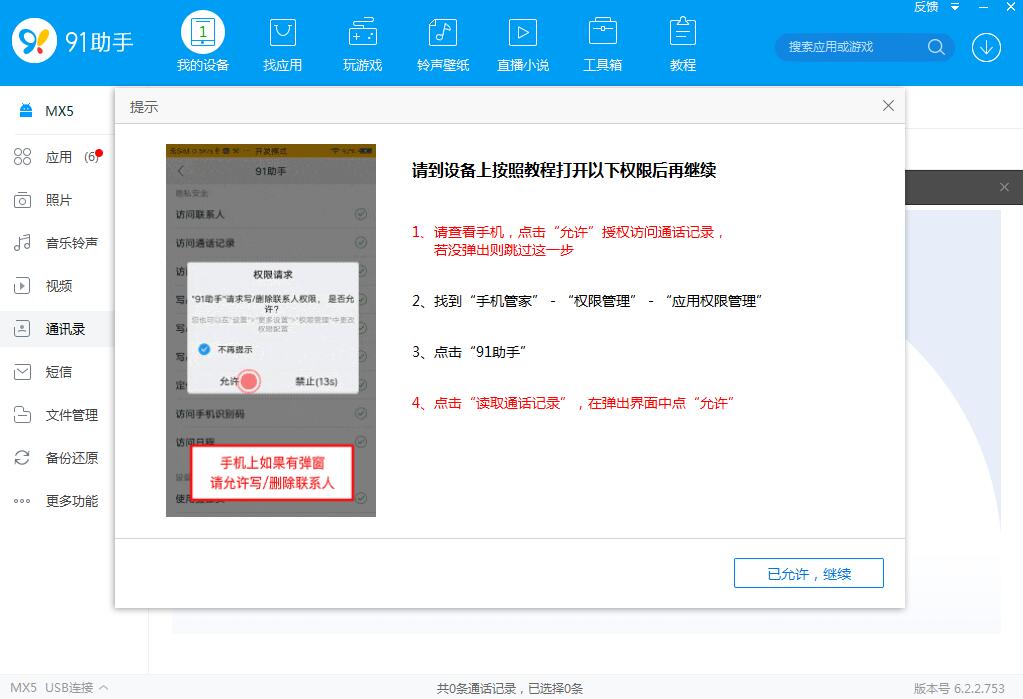Open 我的设备 in the top toolbar
Viewport: 1023px width, 699px height.
(x=202, y=40)
